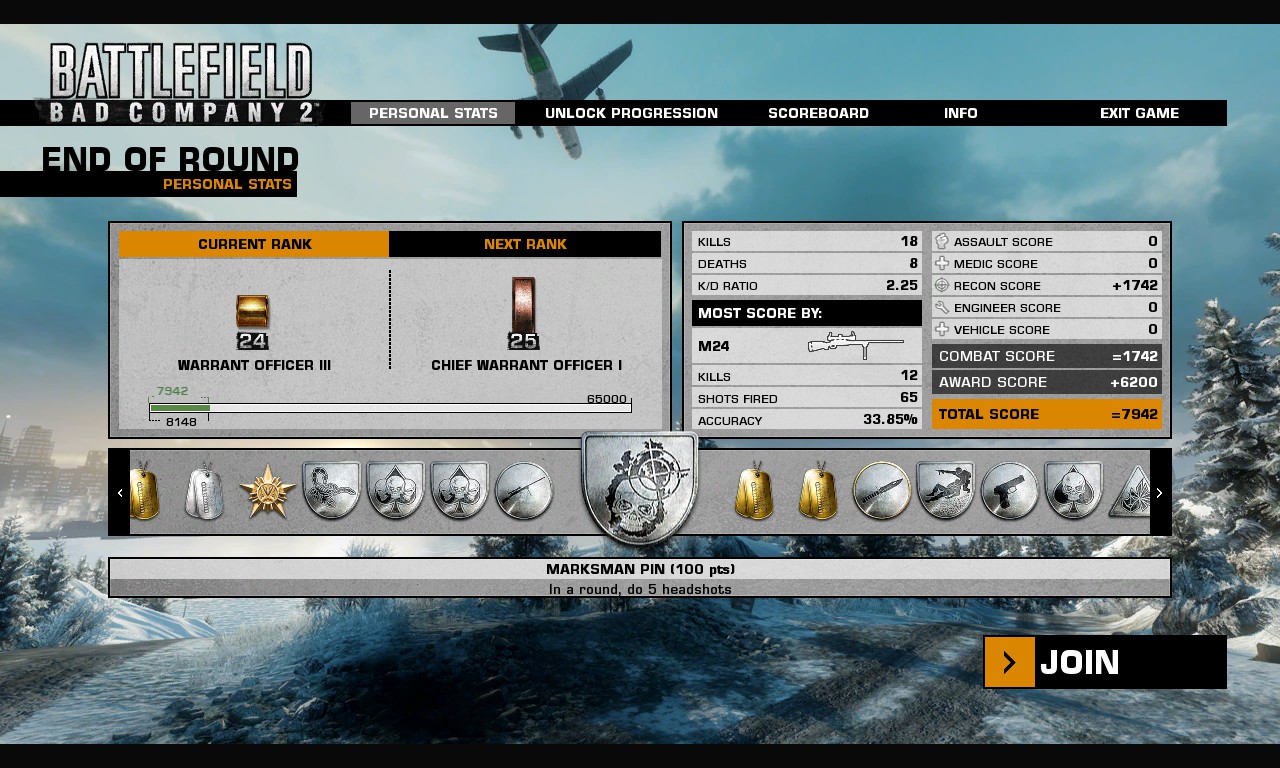This screenshot has width=1280, height=768.
Task: Click the Shots Fired row
Action: 807,398
